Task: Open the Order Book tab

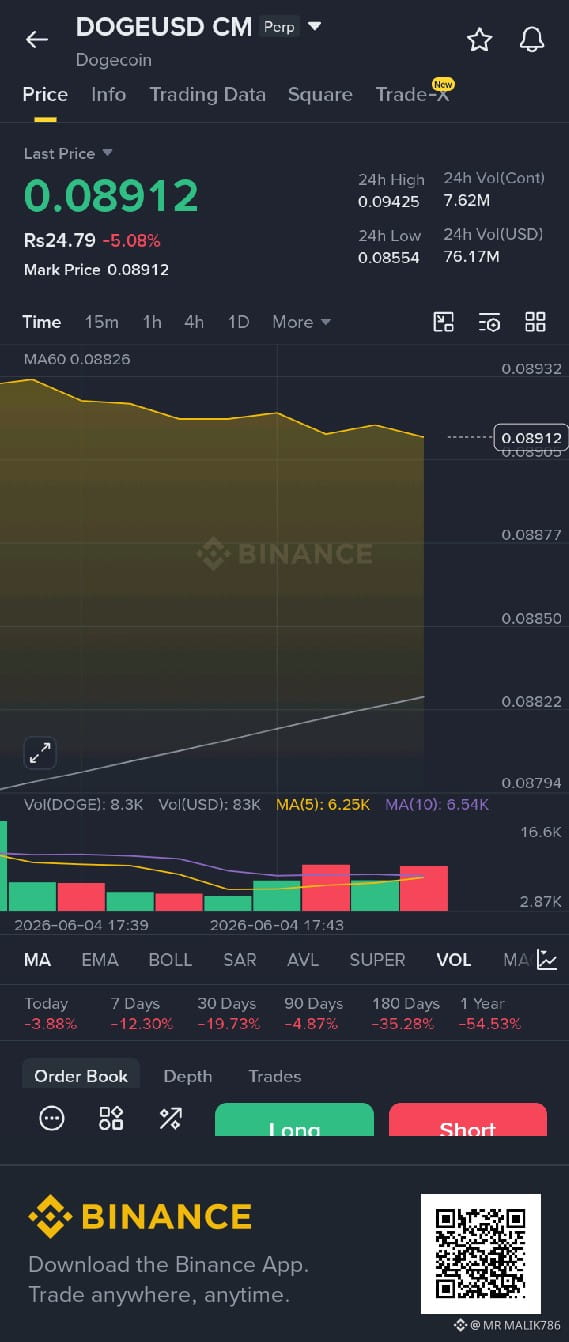Action: coord(81,1076)
